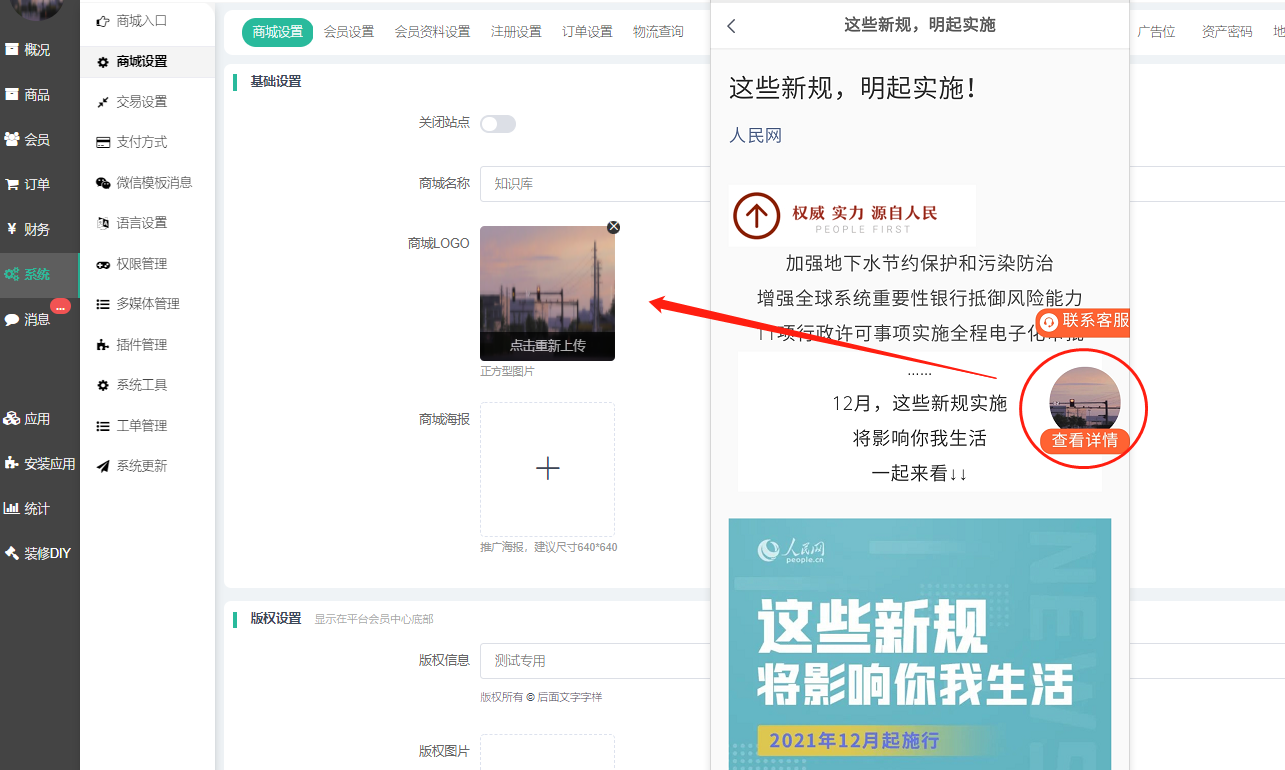
Task: Click the 查看详情 button in preview
Action: (x=1084, y=440)
